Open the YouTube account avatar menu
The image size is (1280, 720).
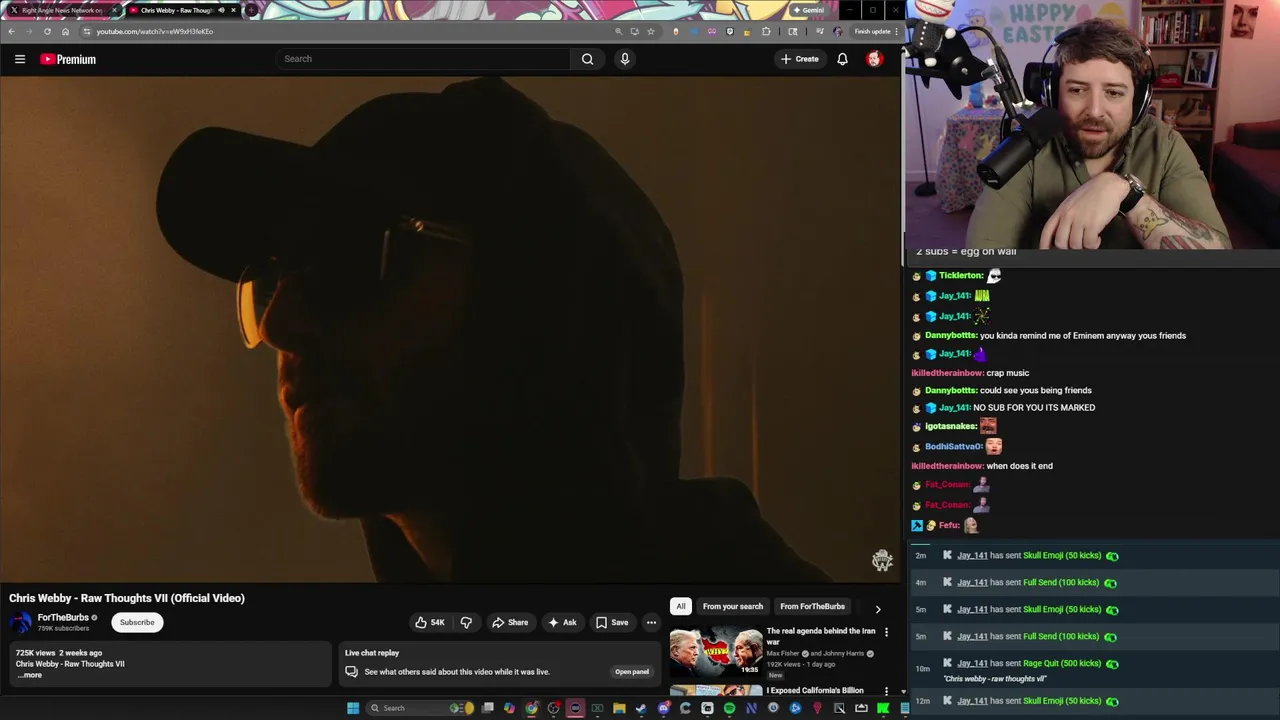874,59
